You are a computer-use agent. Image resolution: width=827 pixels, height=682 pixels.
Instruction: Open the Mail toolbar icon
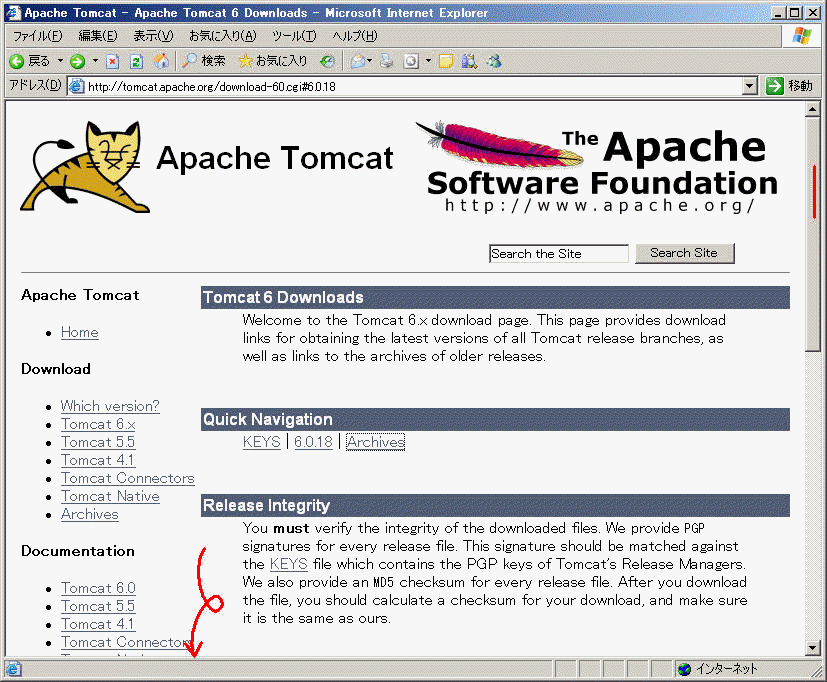[x=357, y=61]
